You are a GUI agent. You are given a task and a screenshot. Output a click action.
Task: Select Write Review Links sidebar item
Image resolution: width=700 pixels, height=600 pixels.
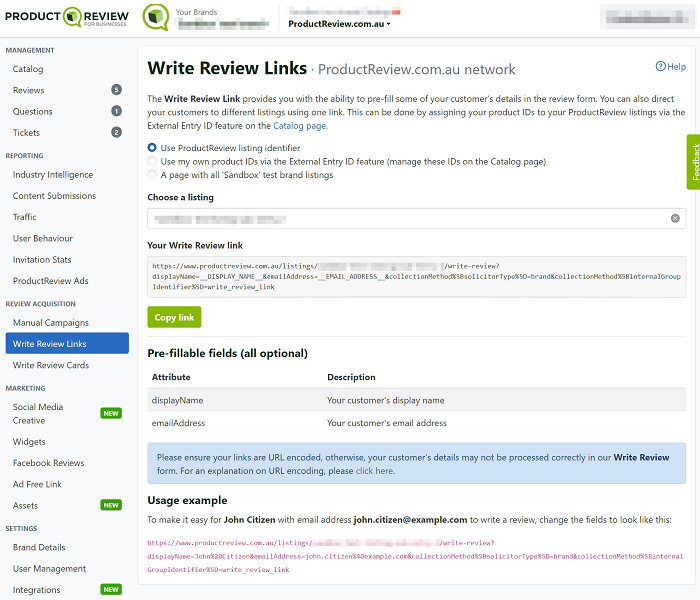[x=67, y=343]
